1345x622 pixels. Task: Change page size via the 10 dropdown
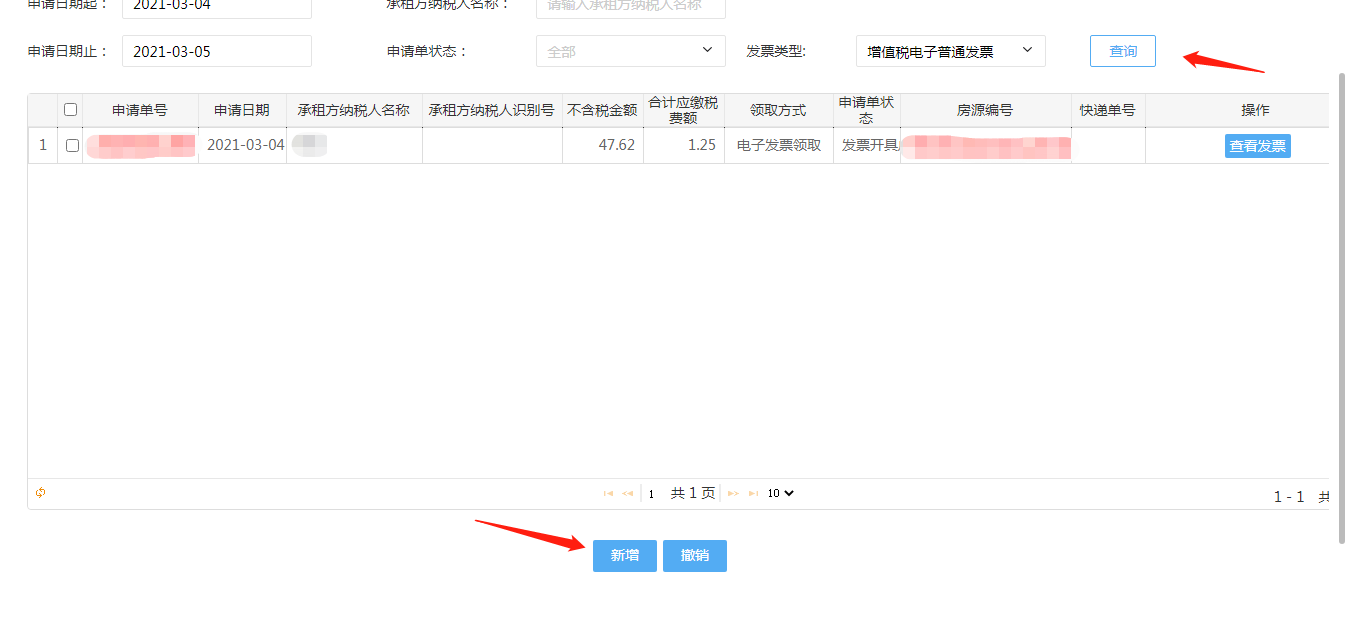click(x=781, y=493)
